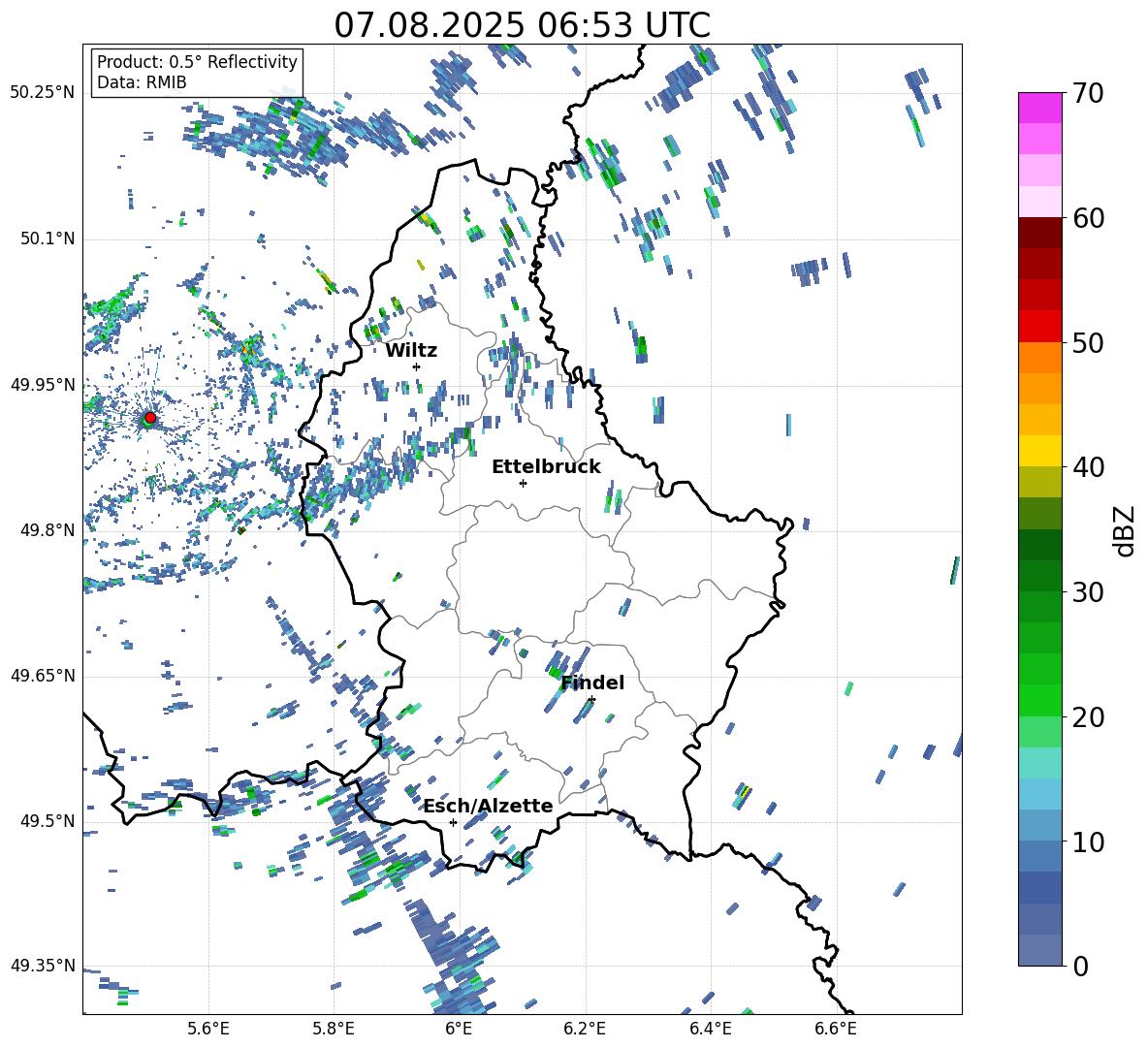Click the 6.4°E longitude label
Viewport: 1148px width, 1048px height.
coord(710,1029)
